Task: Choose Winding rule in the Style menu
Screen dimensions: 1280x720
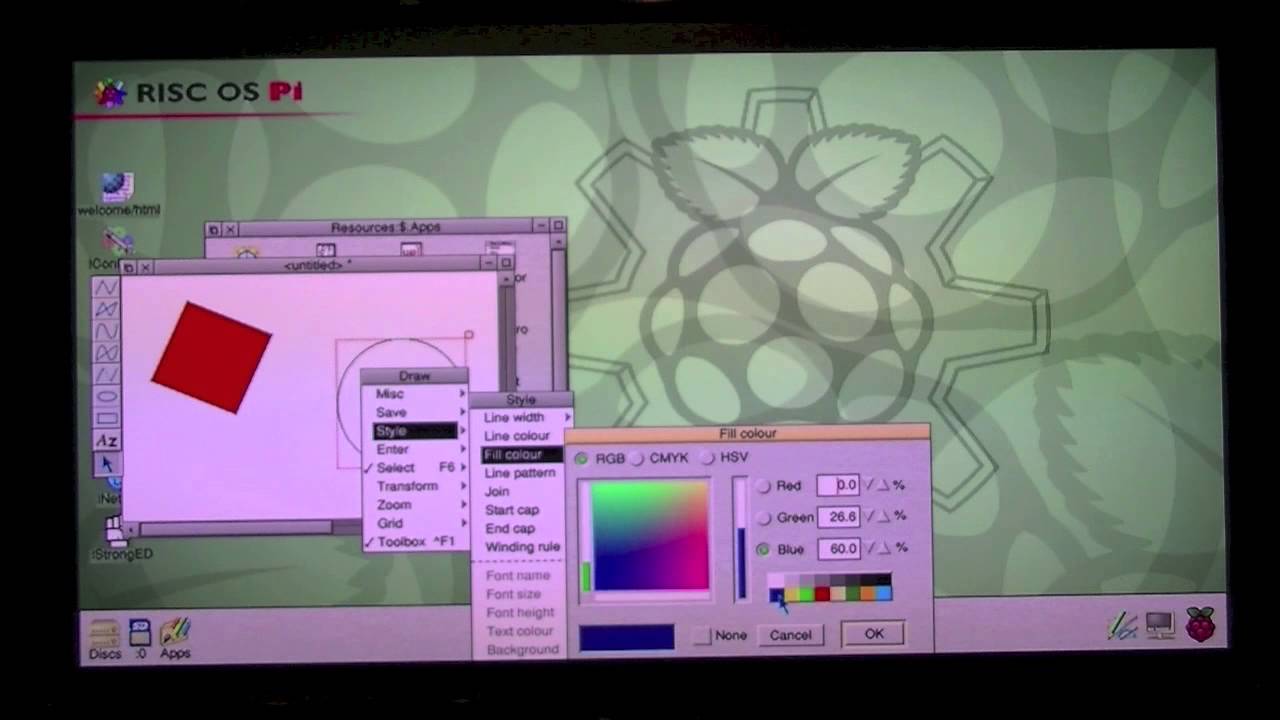Action: pyautogui.click(x=521, y=547)
